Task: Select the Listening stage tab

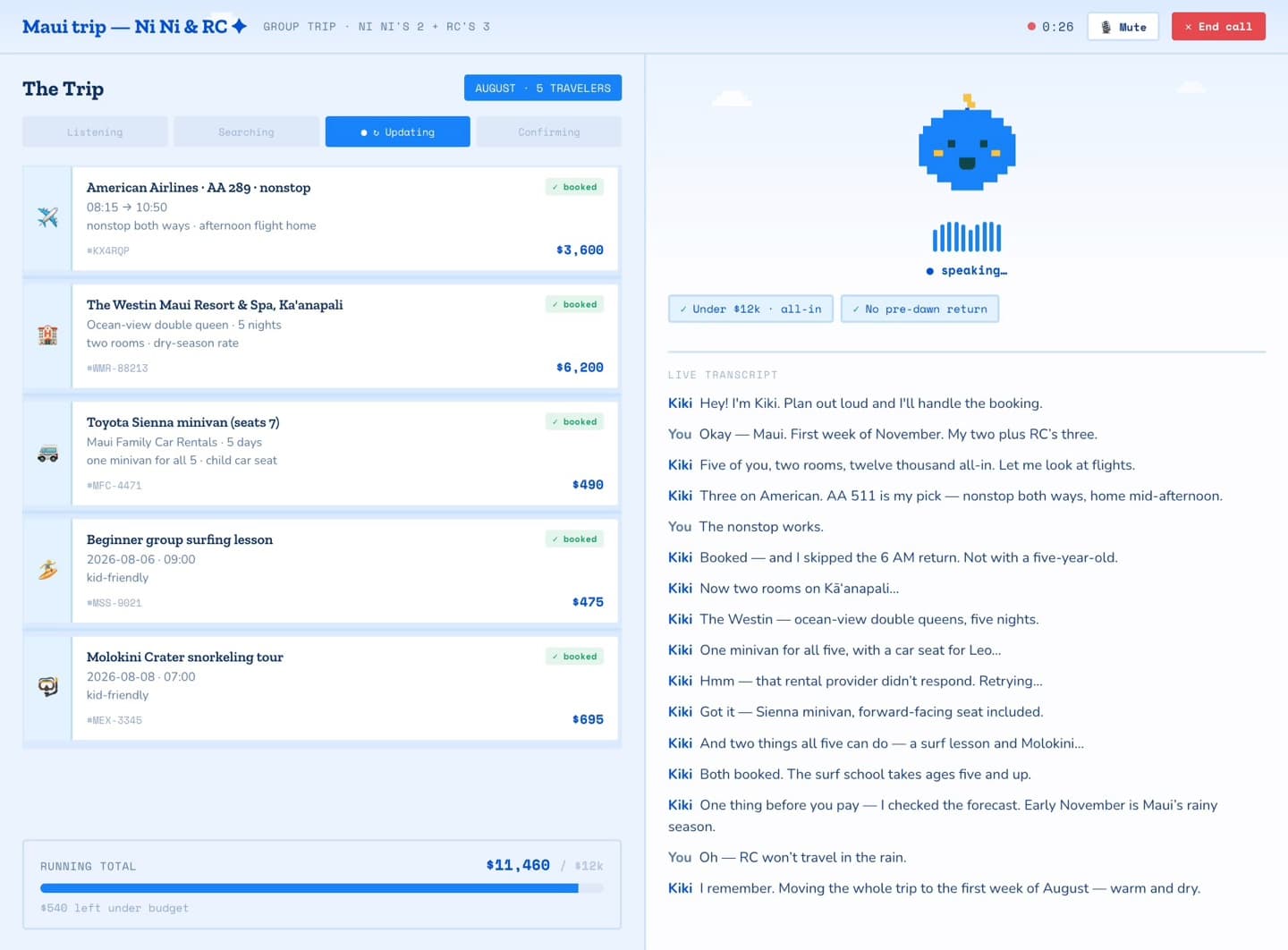Action: tap(95, 131)
